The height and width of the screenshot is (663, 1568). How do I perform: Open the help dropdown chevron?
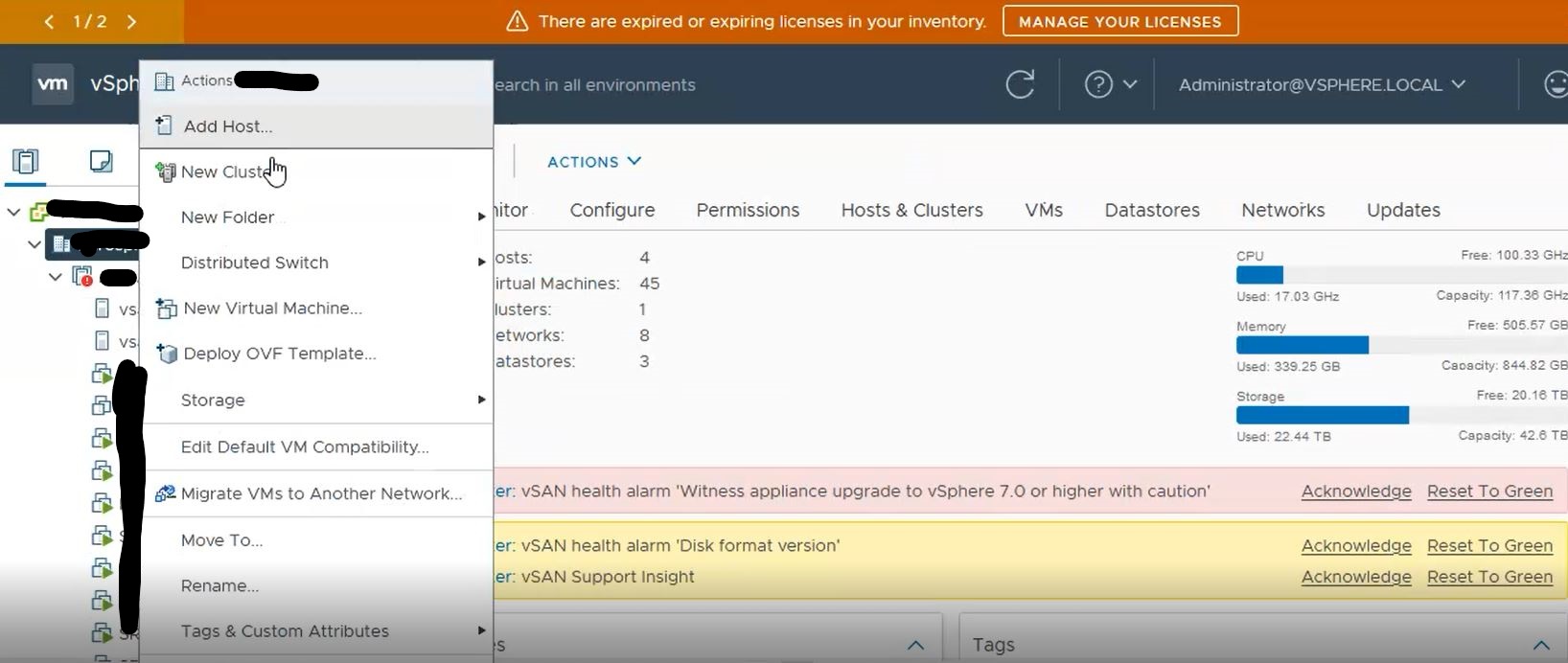tap(1130, 84)
